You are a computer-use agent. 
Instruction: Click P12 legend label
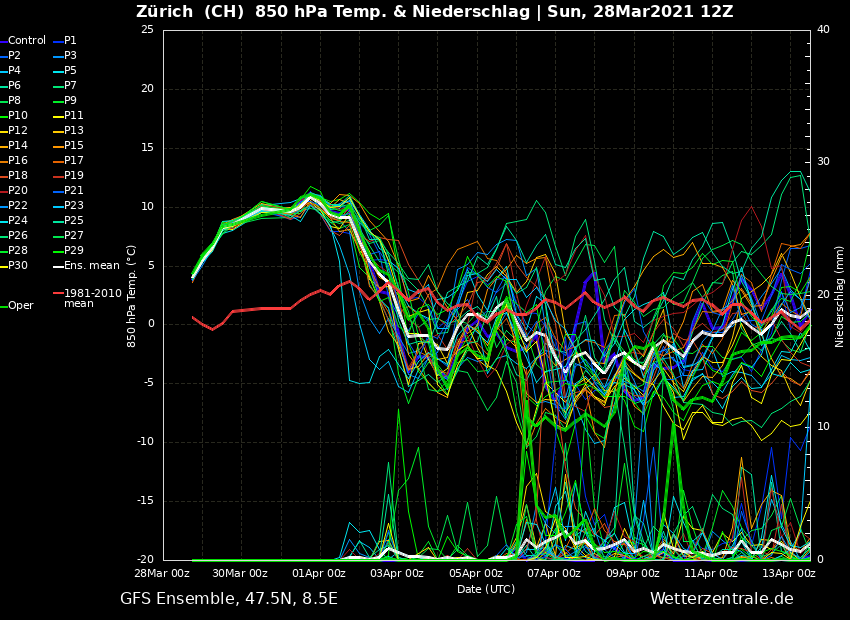(18, 131)
